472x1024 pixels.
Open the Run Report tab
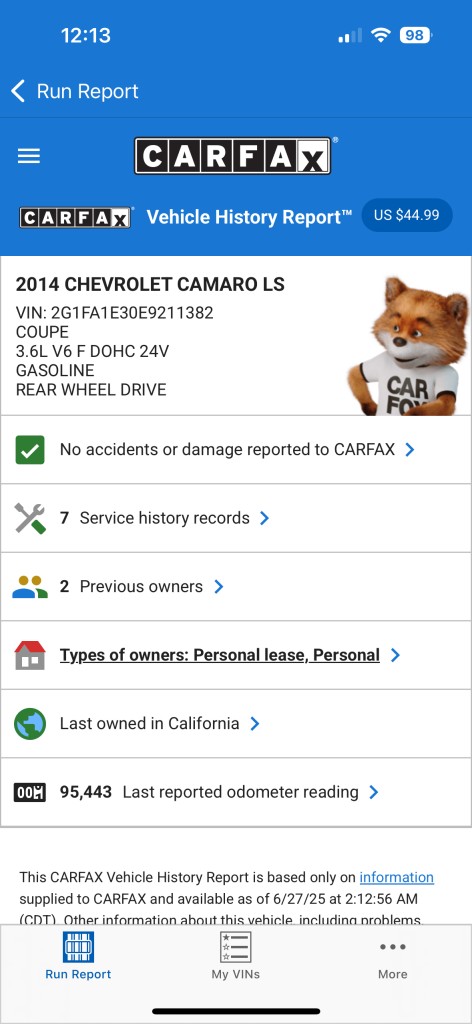point(78,955)
